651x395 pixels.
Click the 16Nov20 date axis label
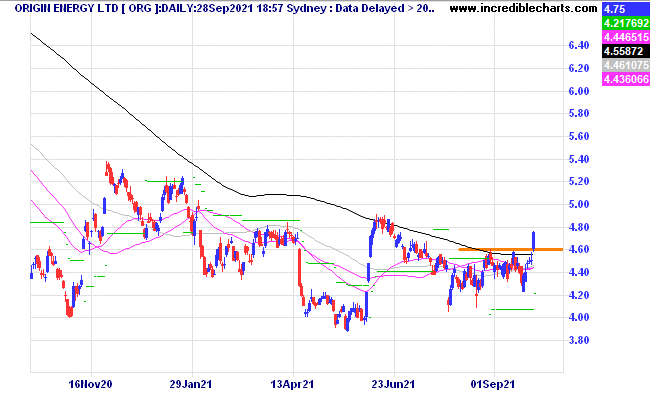(90, 384)
